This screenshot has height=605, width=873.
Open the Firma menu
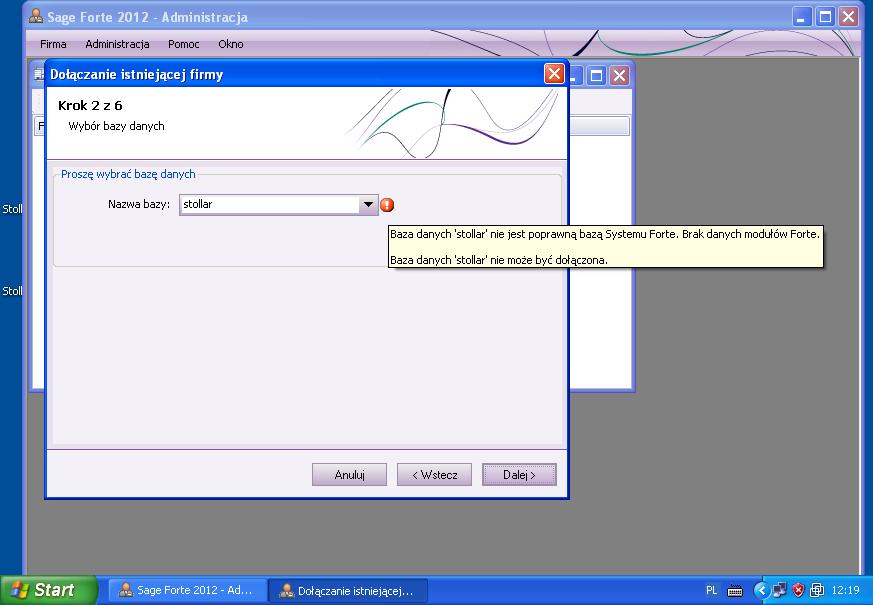click(53, 44)
